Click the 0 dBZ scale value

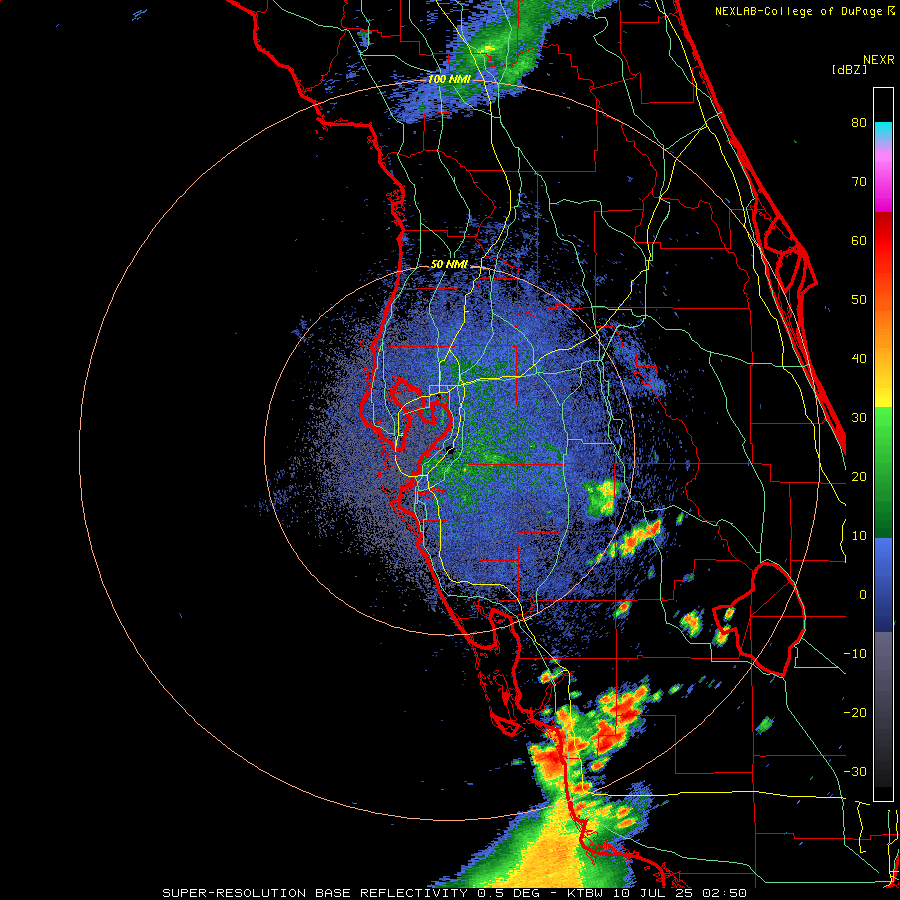[863, 595]
